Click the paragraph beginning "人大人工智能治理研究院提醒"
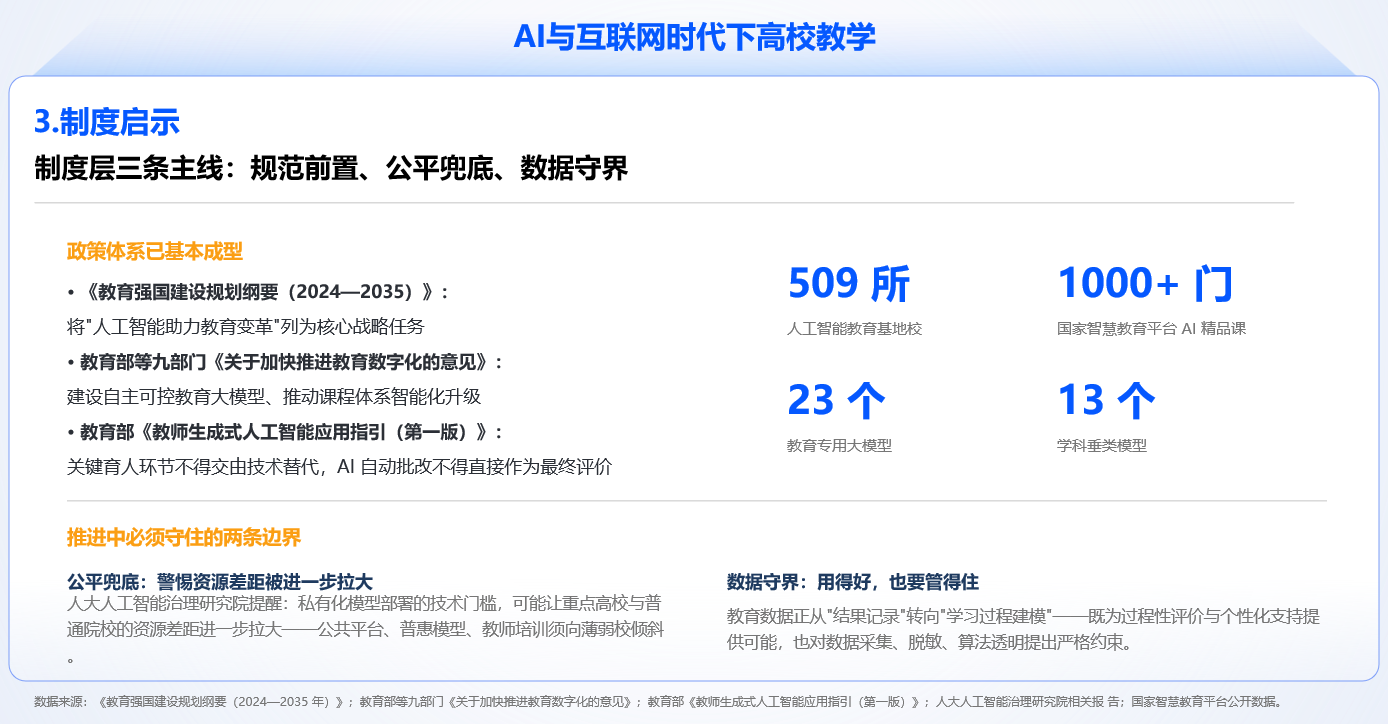The height and width of the screenshot is (724, 1388). [x=365, y=630]
